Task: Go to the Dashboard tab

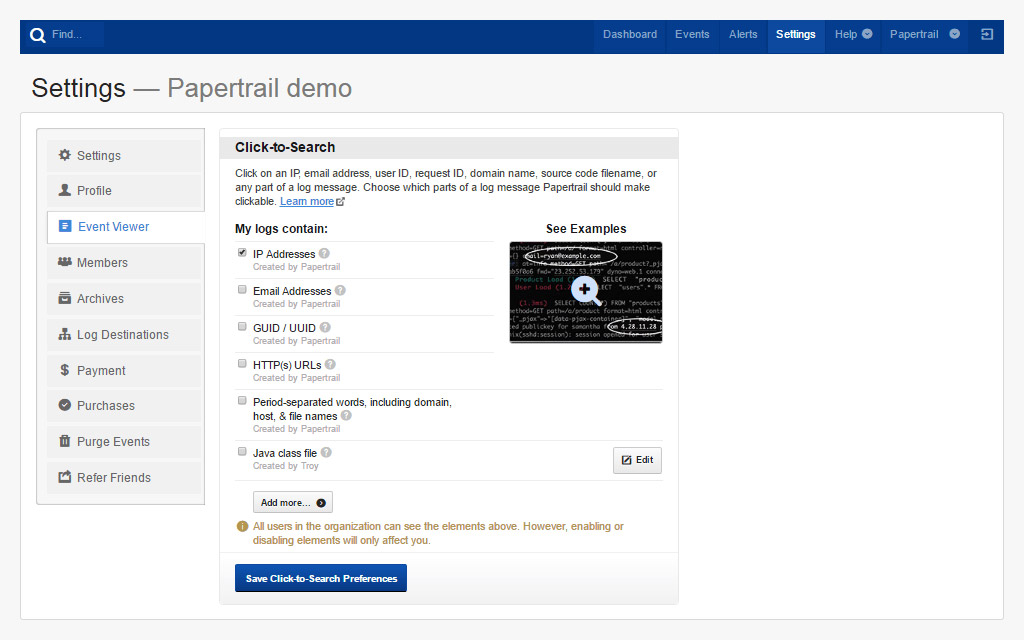Action: point(630,34)
